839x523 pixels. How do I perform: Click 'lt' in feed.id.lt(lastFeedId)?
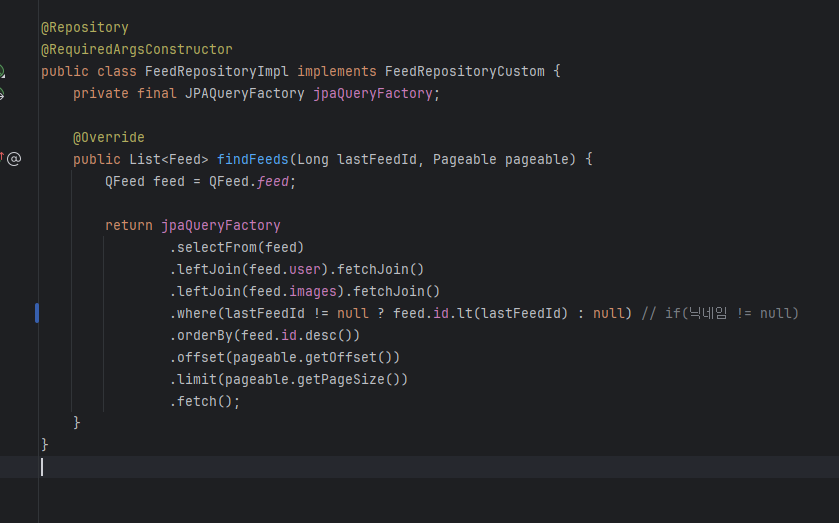pos(465,313)
